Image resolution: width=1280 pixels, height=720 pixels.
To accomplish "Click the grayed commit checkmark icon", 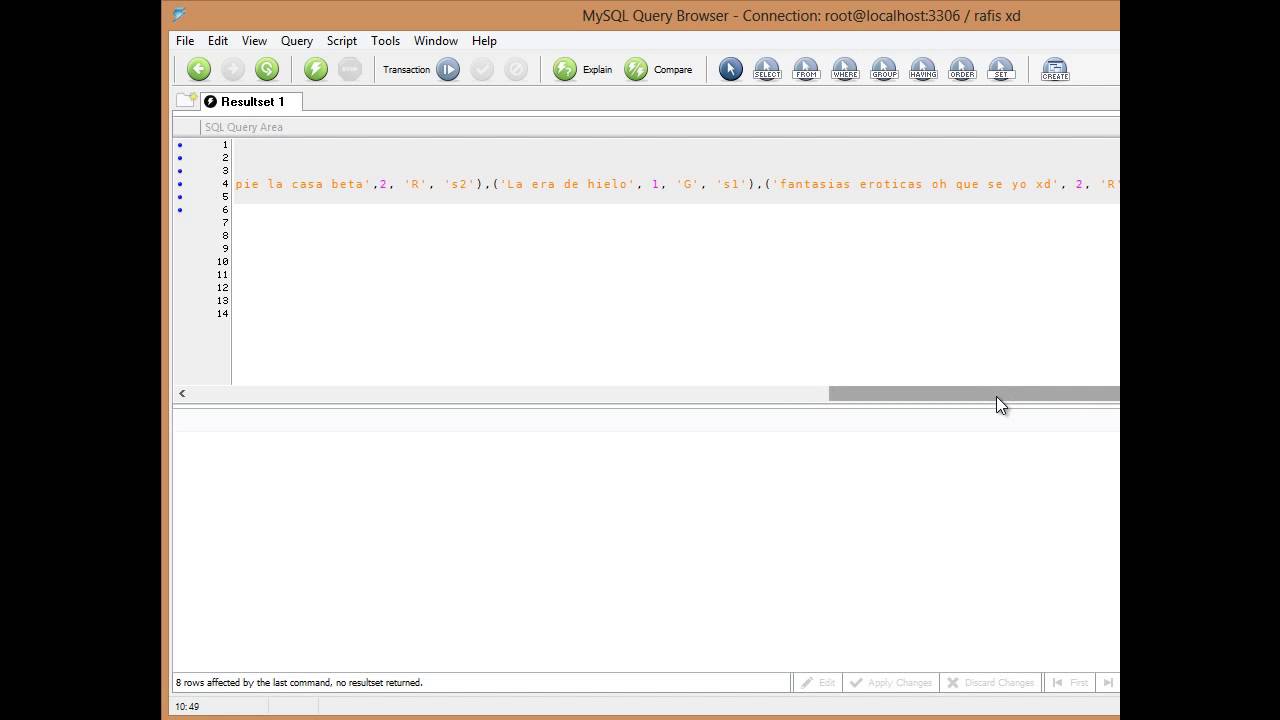I will pyautogui.click(x=482, y=69).
